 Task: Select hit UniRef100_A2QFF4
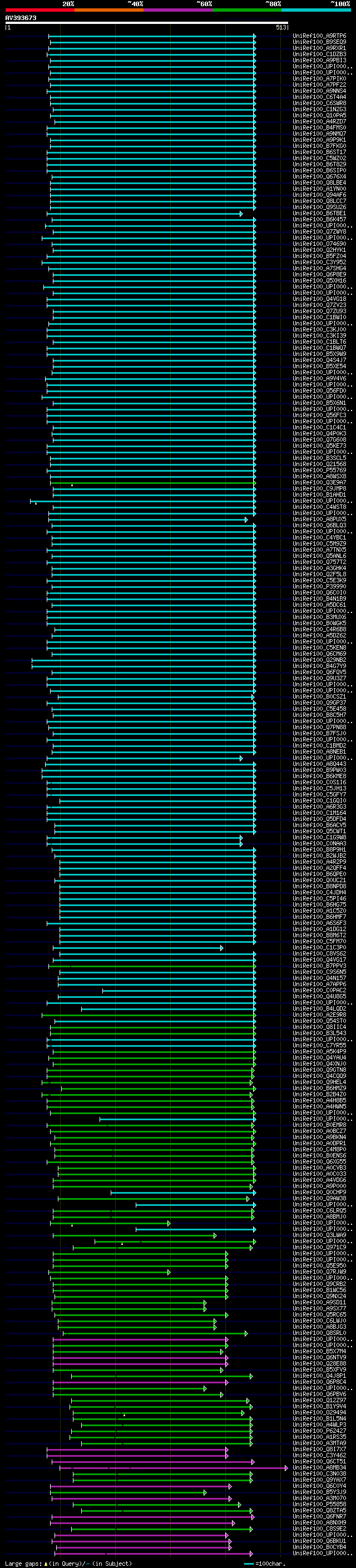pos(319,868)
